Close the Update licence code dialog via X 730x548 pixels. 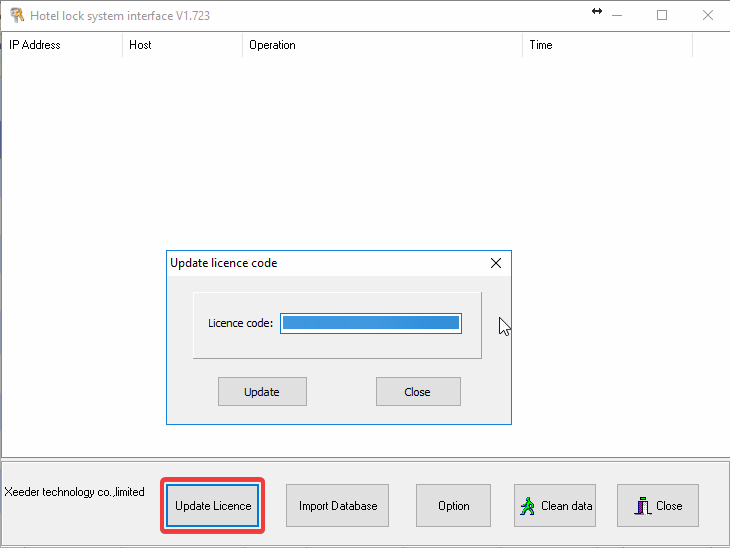point(496,263)
